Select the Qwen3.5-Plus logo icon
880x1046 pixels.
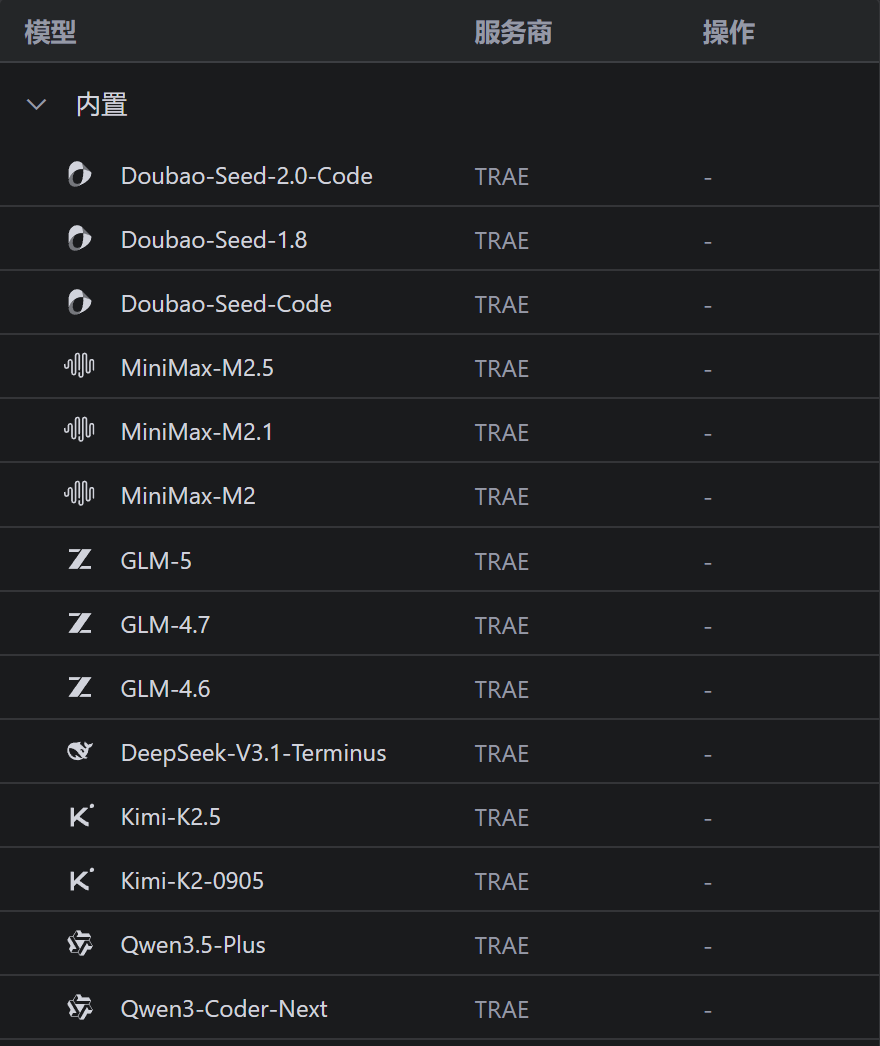pyautogui.click(x=80, y=943)
